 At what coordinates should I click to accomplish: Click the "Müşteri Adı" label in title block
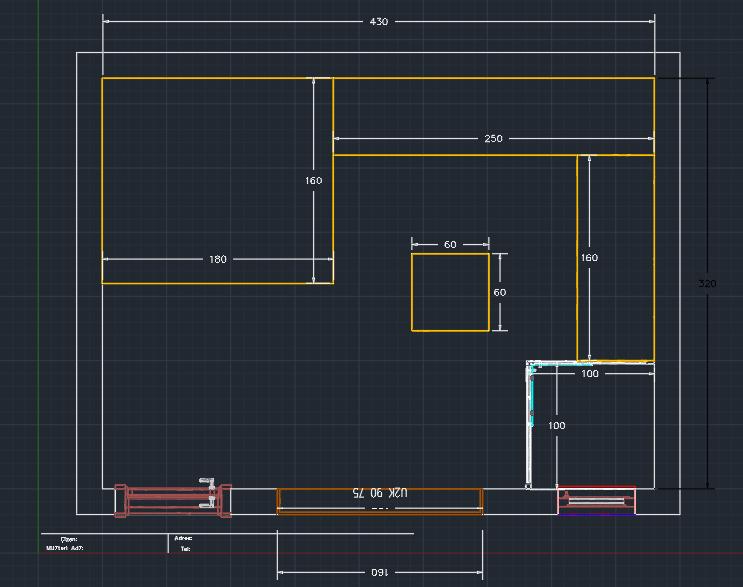[65, 549]
